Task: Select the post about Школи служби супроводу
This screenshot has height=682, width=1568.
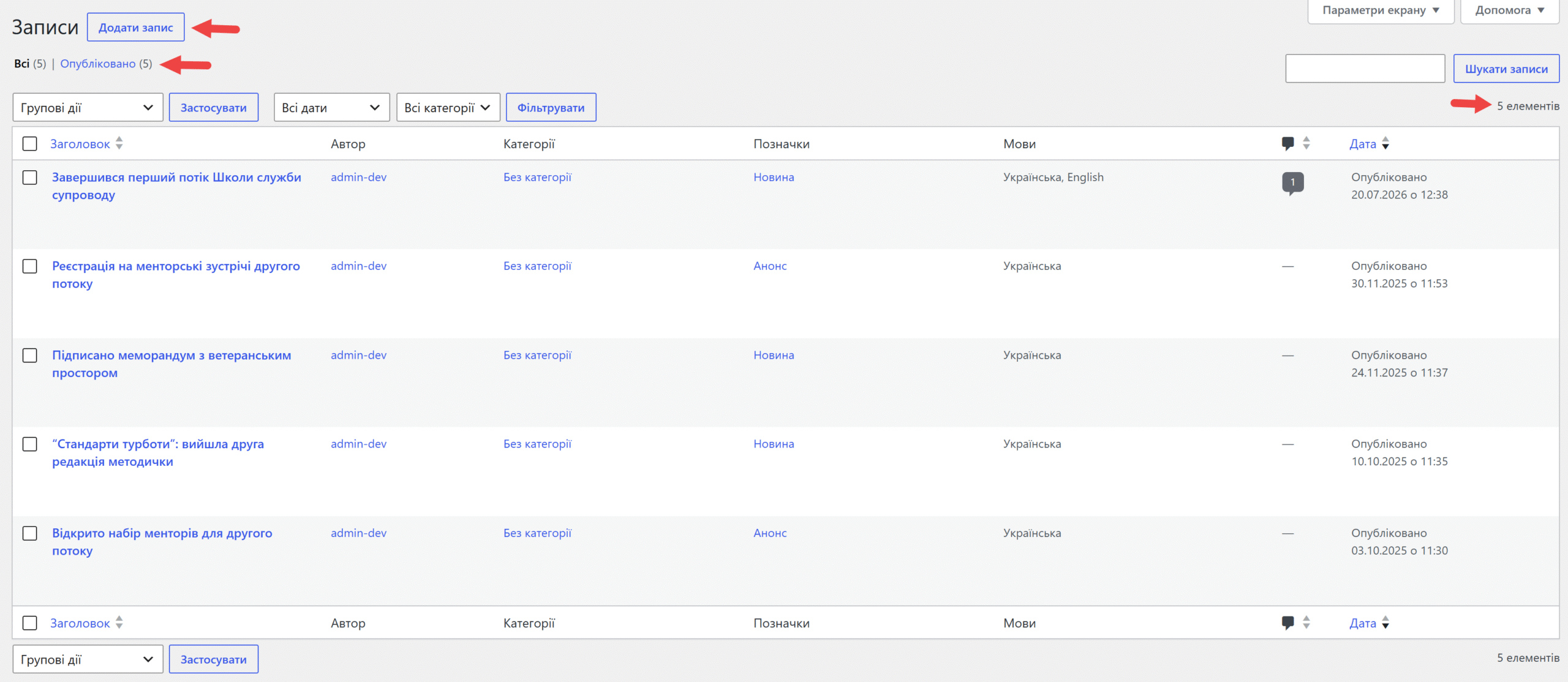Action: 29,178
